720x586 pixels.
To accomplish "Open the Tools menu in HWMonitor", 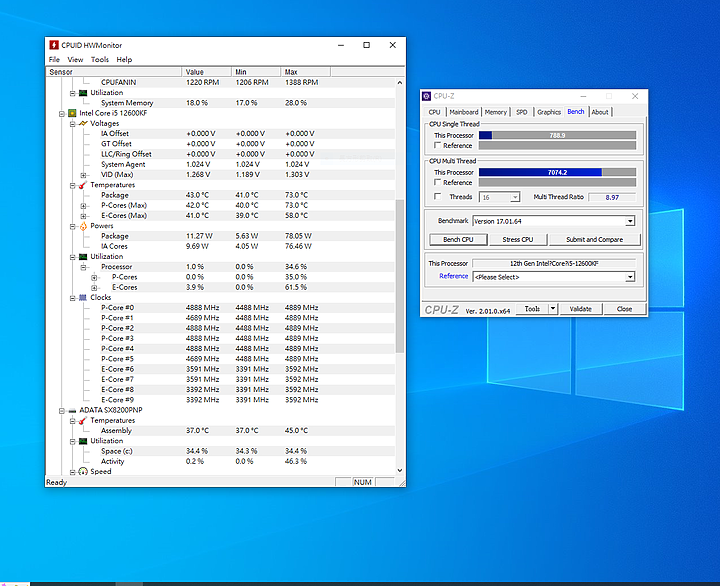I will 100,60.
